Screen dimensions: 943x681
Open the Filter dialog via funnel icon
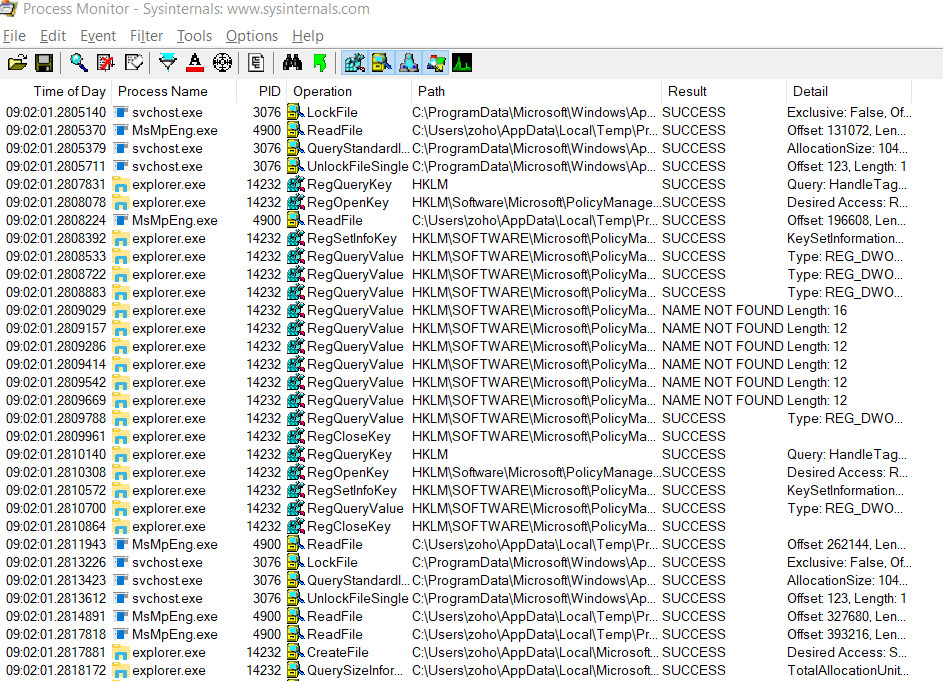pyautogui.click(x=167, y=63)
